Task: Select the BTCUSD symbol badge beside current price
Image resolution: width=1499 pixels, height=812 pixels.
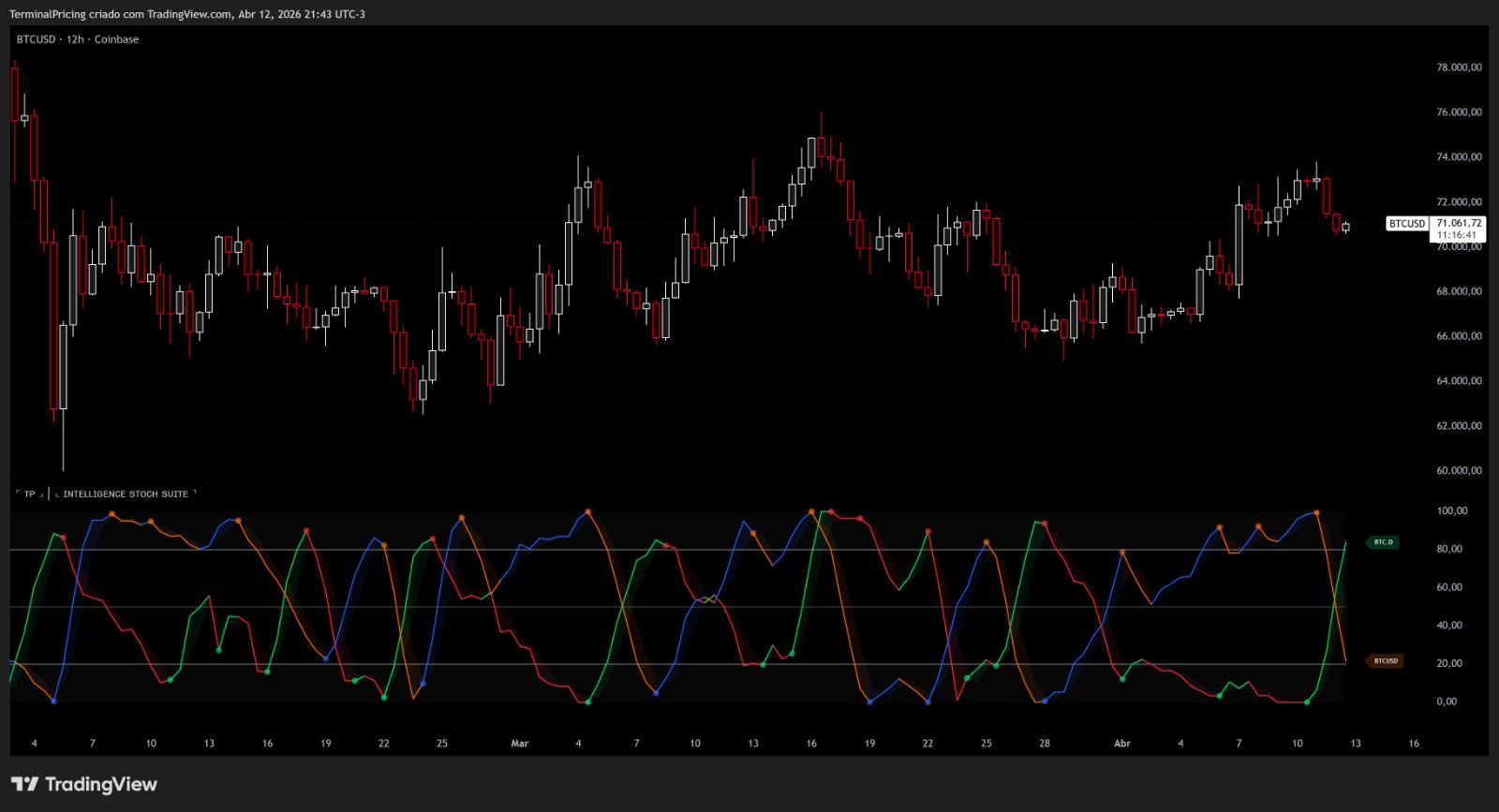Action: tap(1406, 224)
